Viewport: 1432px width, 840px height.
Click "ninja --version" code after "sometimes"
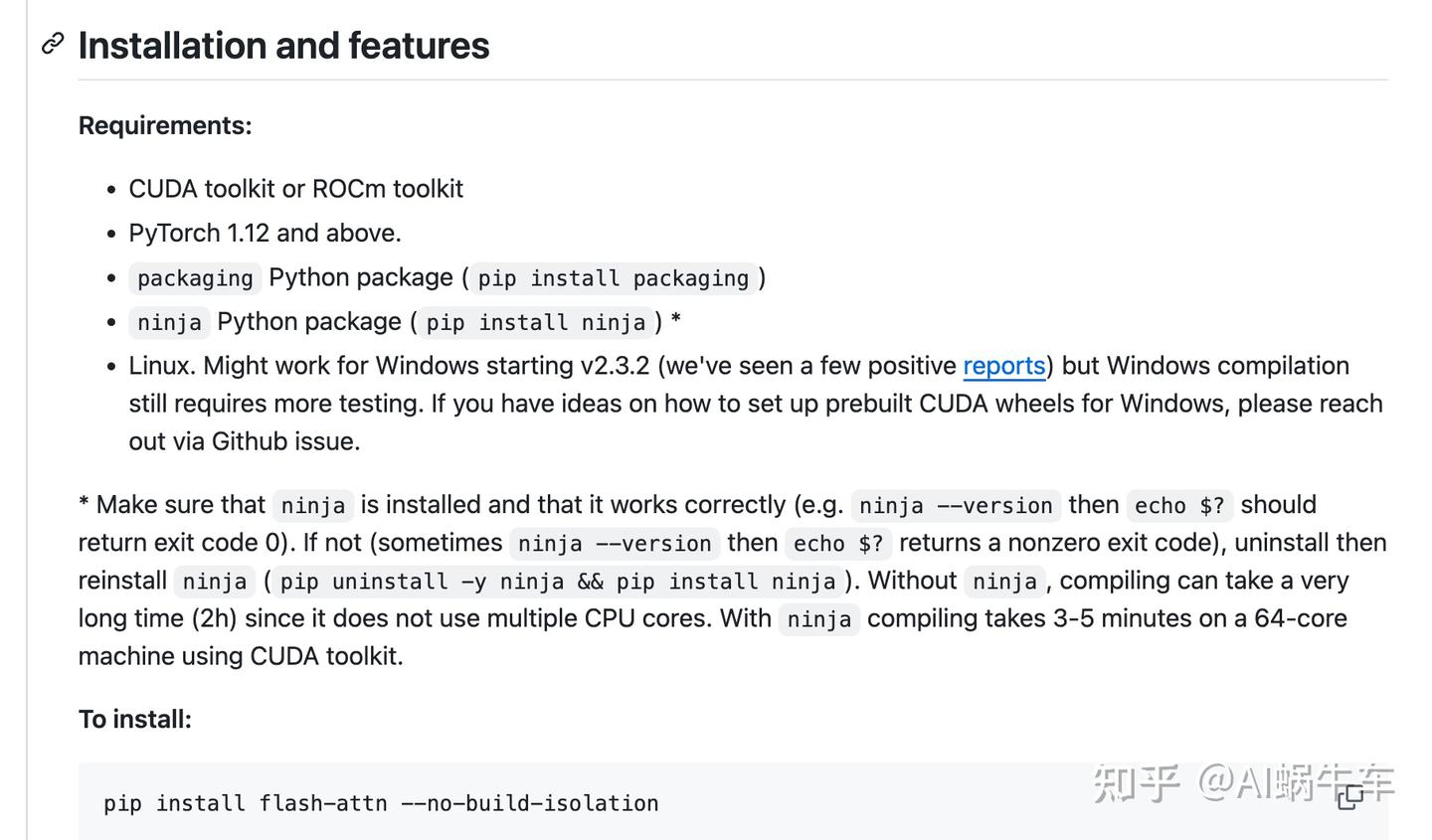point(615,544)
